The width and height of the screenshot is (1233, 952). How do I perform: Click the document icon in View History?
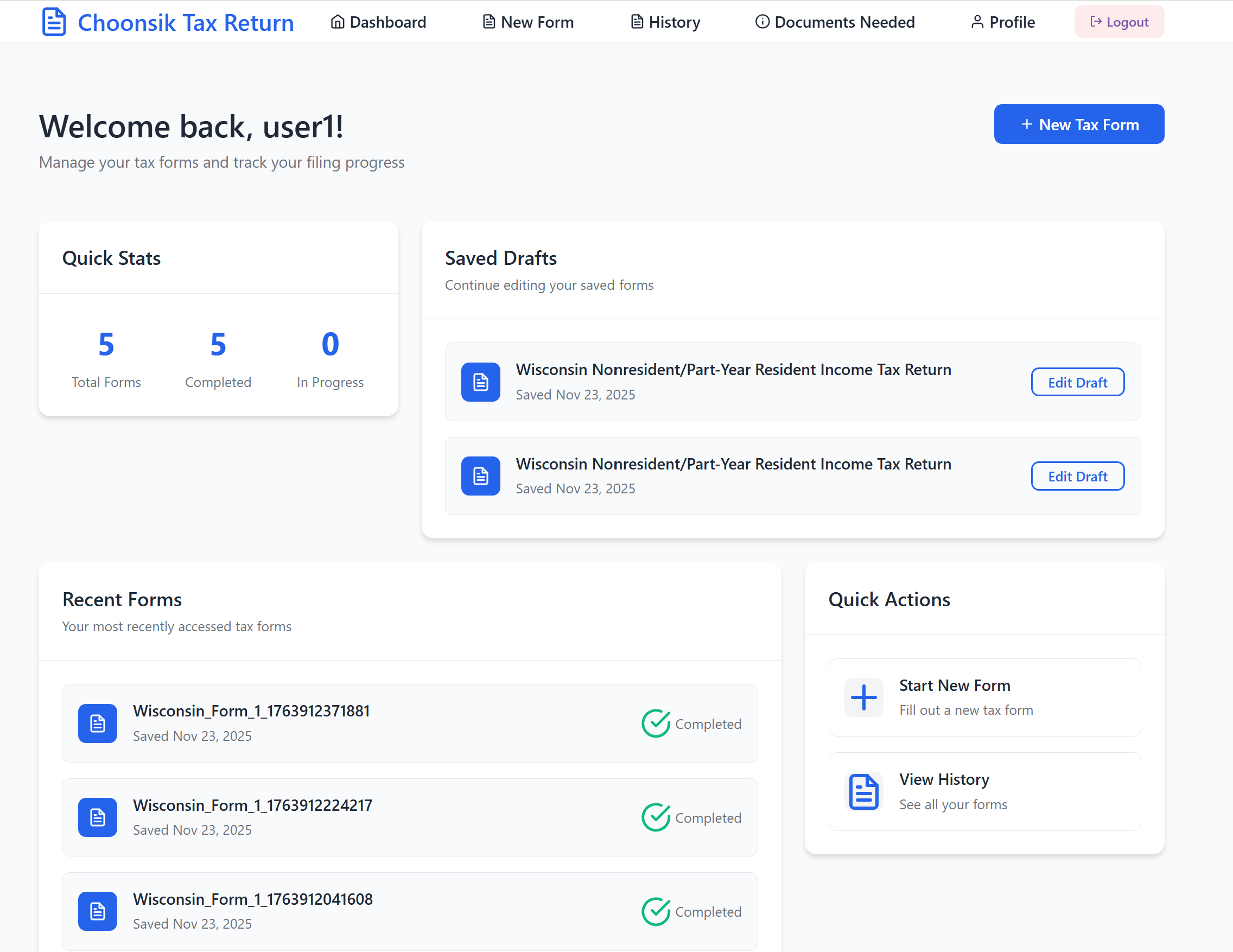coord(863,792)
